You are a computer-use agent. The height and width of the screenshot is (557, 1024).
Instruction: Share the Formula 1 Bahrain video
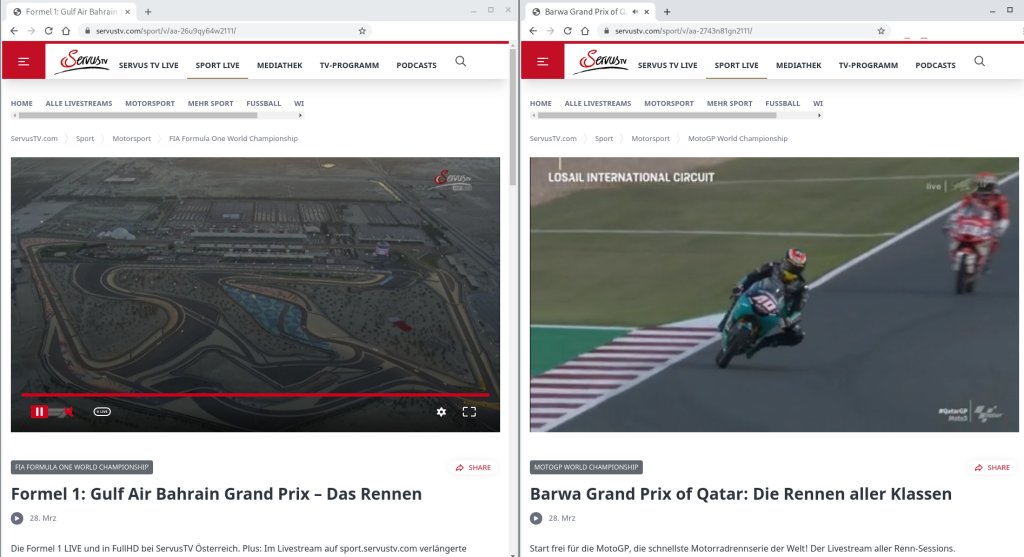pos(473,468)
